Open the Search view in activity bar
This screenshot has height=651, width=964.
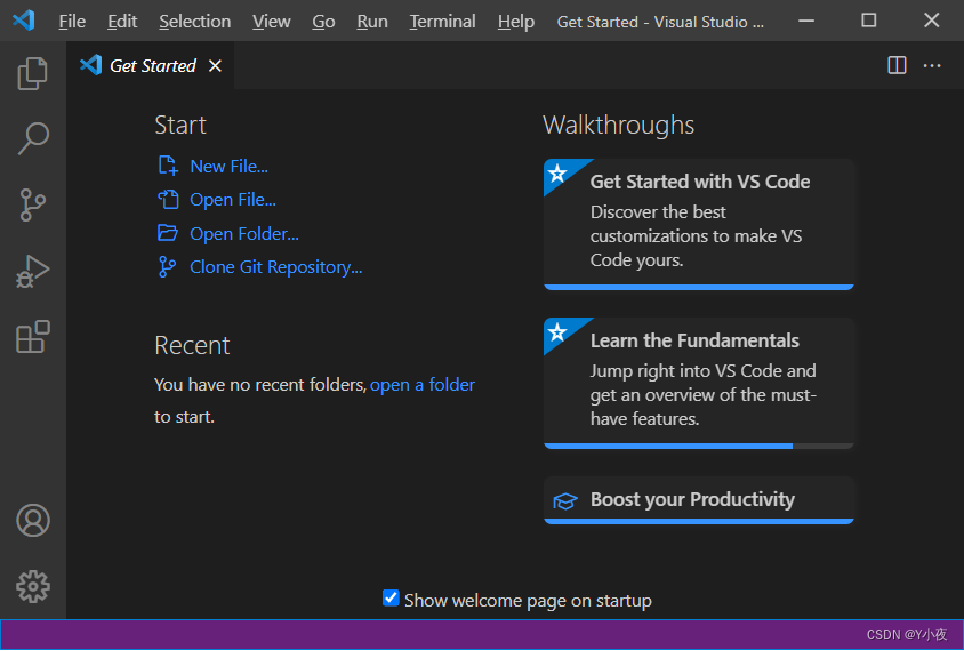(33, 138)
